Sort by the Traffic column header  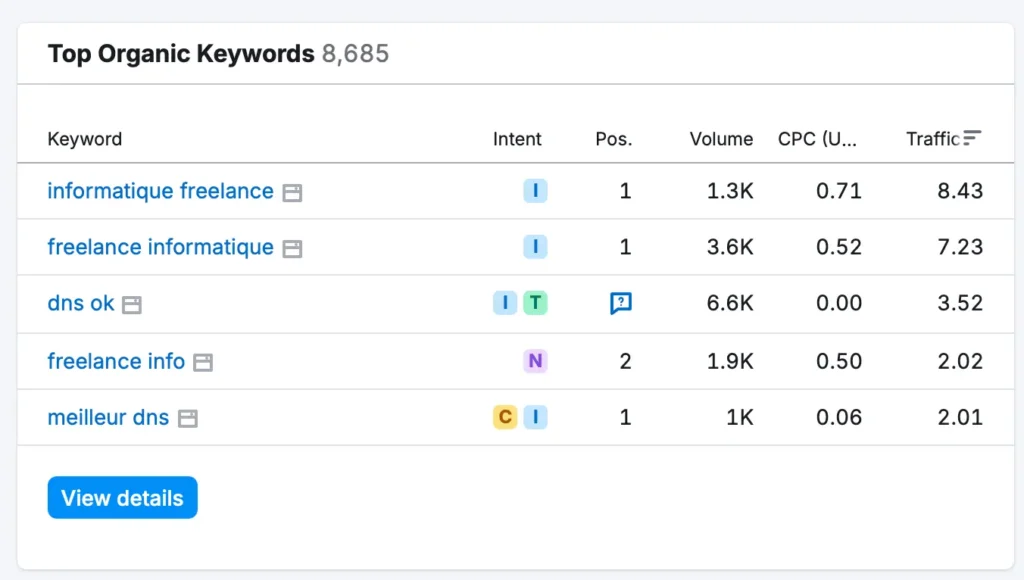pos(933,139)
